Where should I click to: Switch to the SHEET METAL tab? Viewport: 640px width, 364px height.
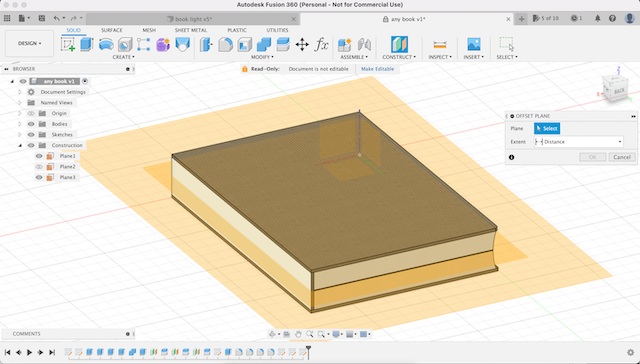(x=191, y=30)
